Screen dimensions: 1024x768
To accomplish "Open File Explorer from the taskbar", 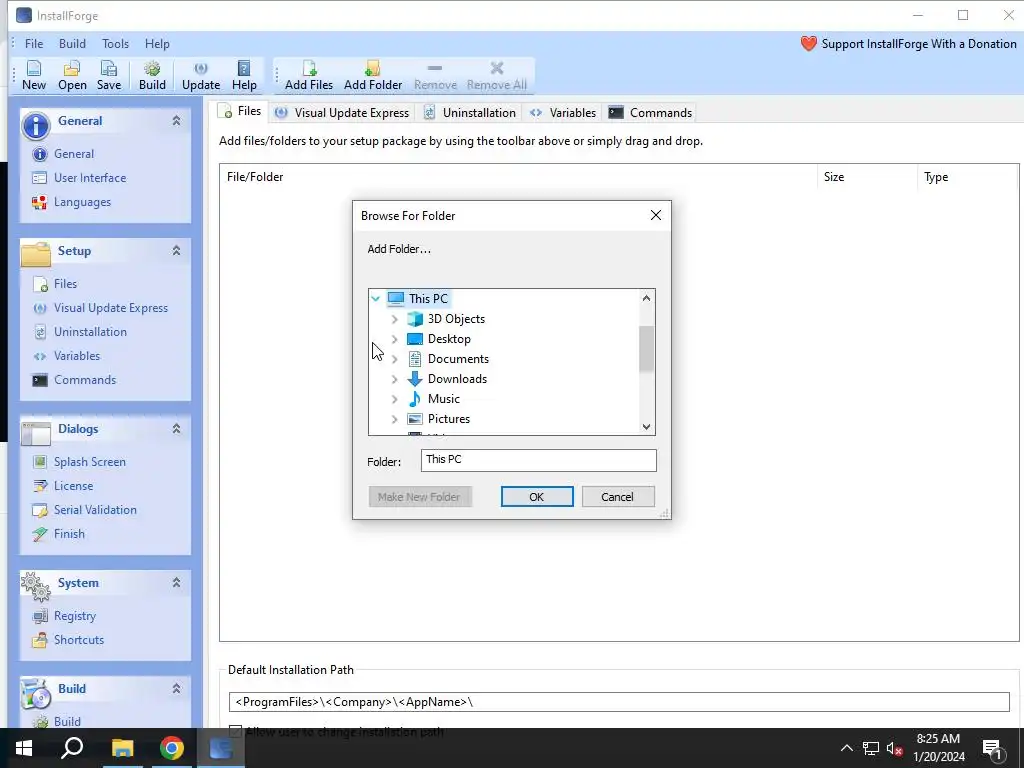I will pos(122,748).
